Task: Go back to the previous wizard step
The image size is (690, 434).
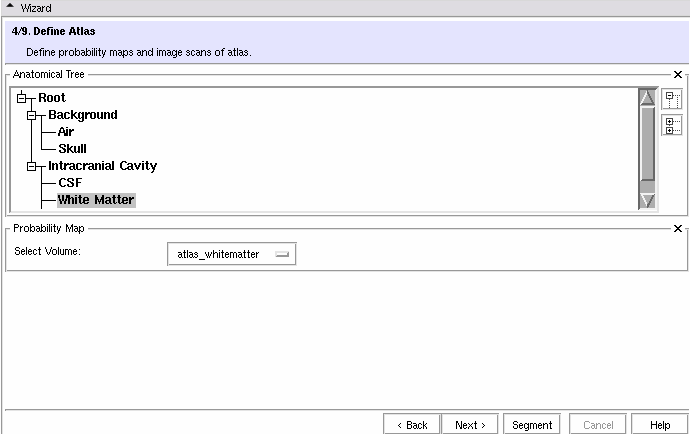Action: click(411, 425)
